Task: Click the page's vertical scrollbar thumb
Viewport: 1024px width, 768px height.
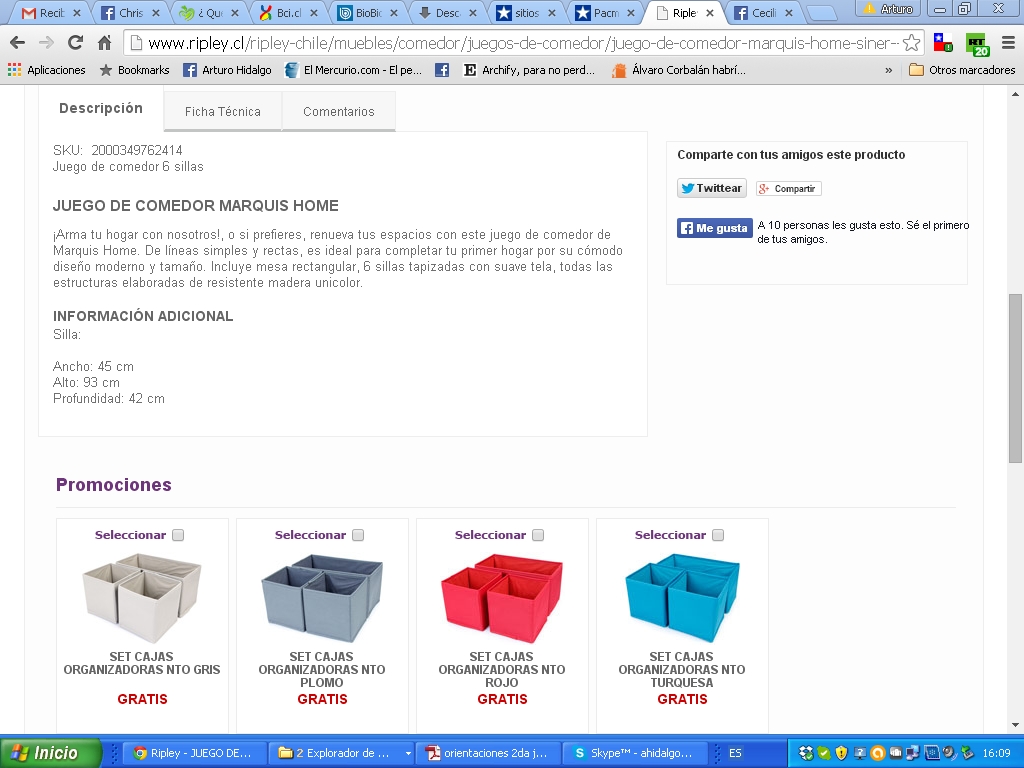Action: [1015, 377]
